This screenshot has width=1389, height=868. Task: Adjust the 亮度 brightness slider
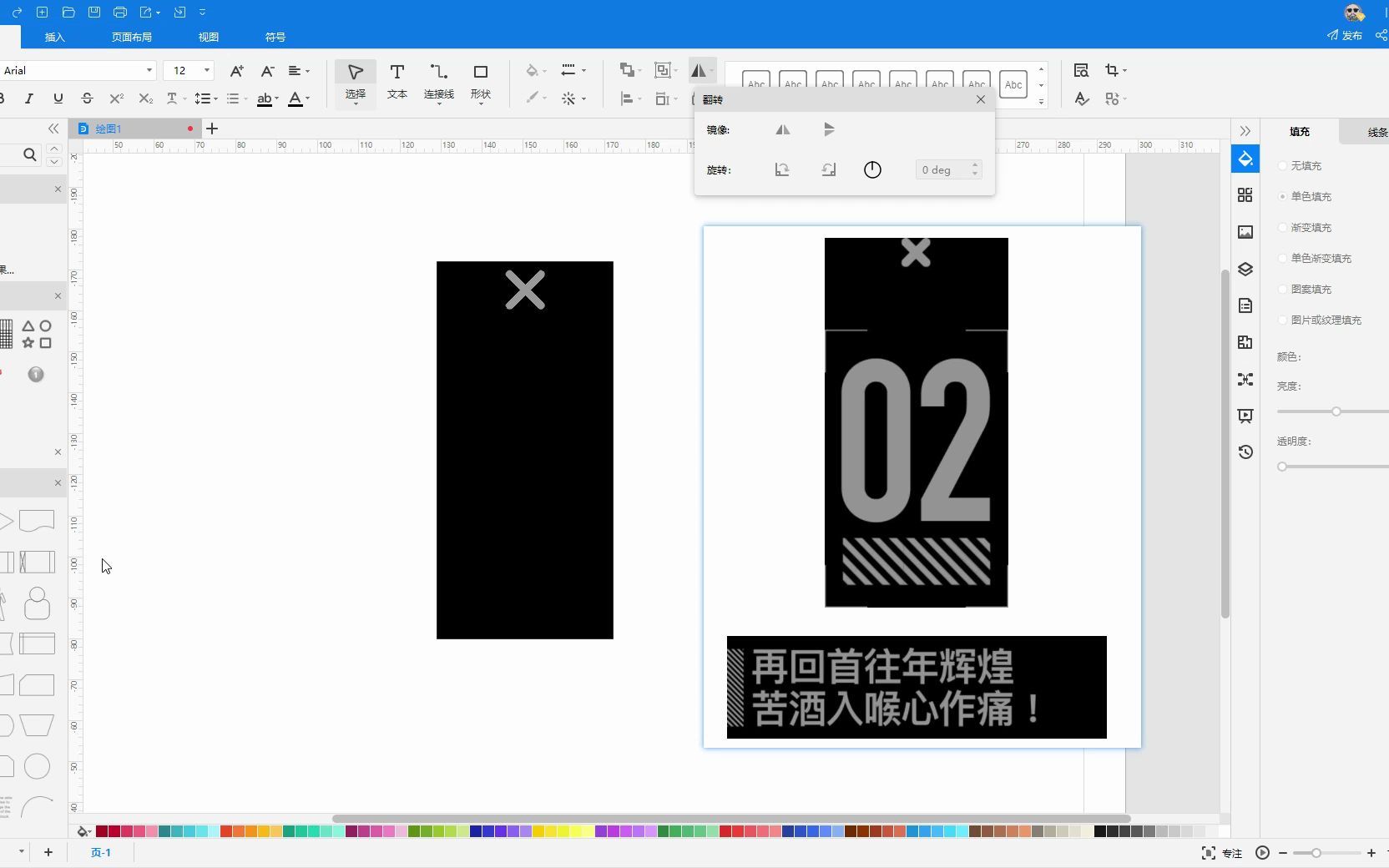click(x=1334, y=411)
